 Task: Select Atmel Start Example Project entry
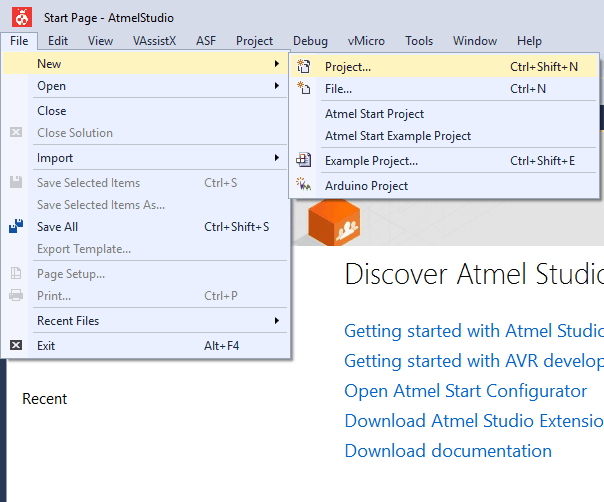click(x=444, y=136)
